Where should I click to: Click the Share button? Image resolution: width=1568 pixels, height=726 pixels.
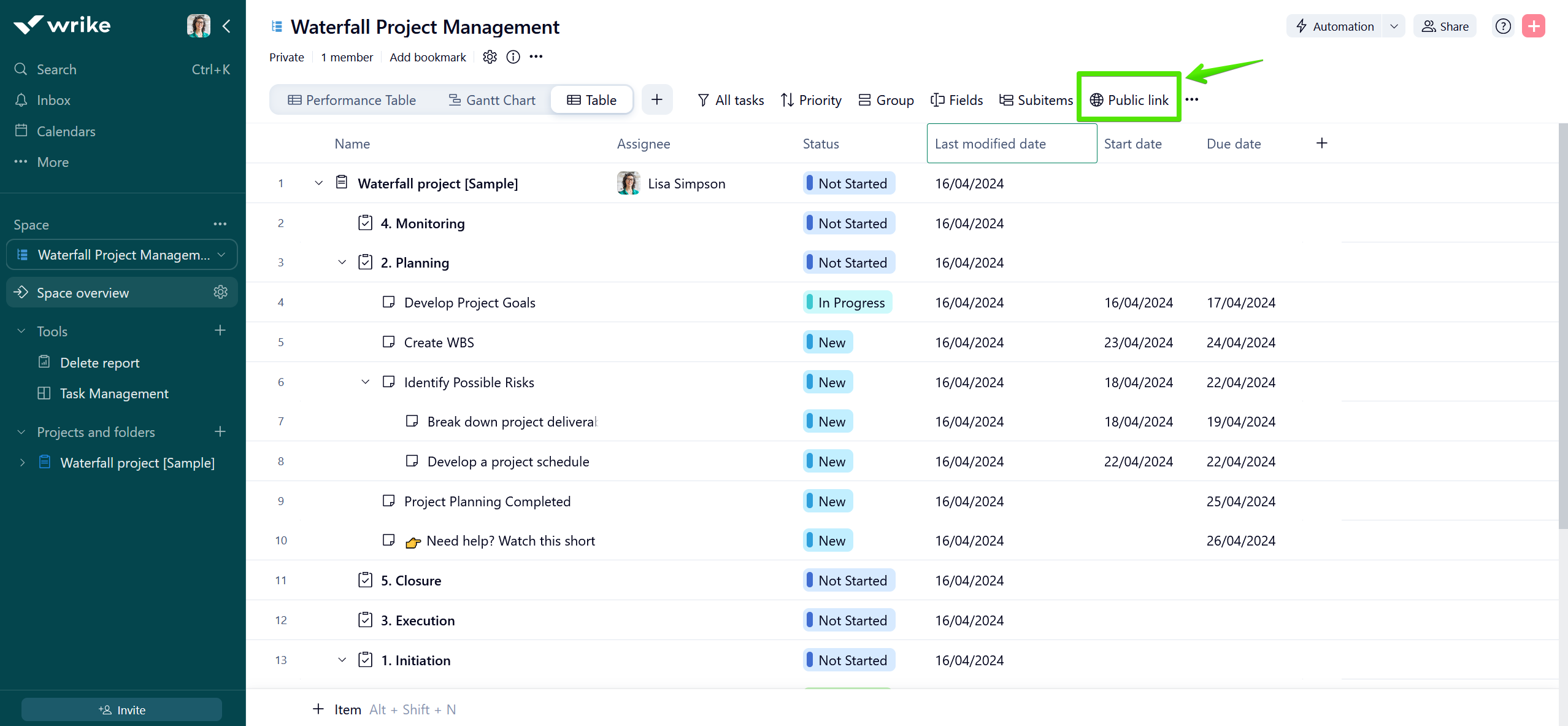[x=1445, y=26]
